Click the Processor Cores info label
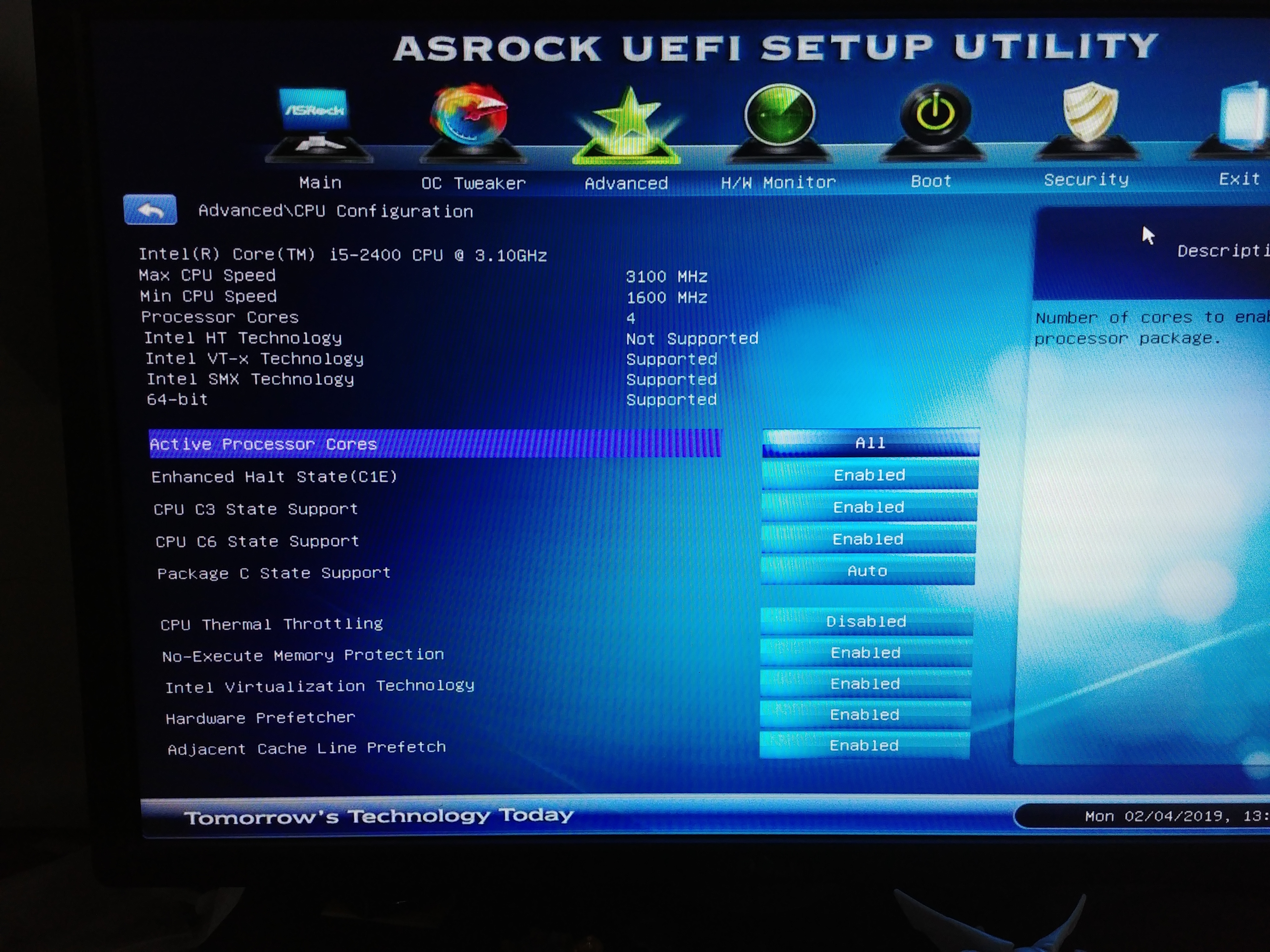This screenshot has width=1270, height=952. click(220, 317)
